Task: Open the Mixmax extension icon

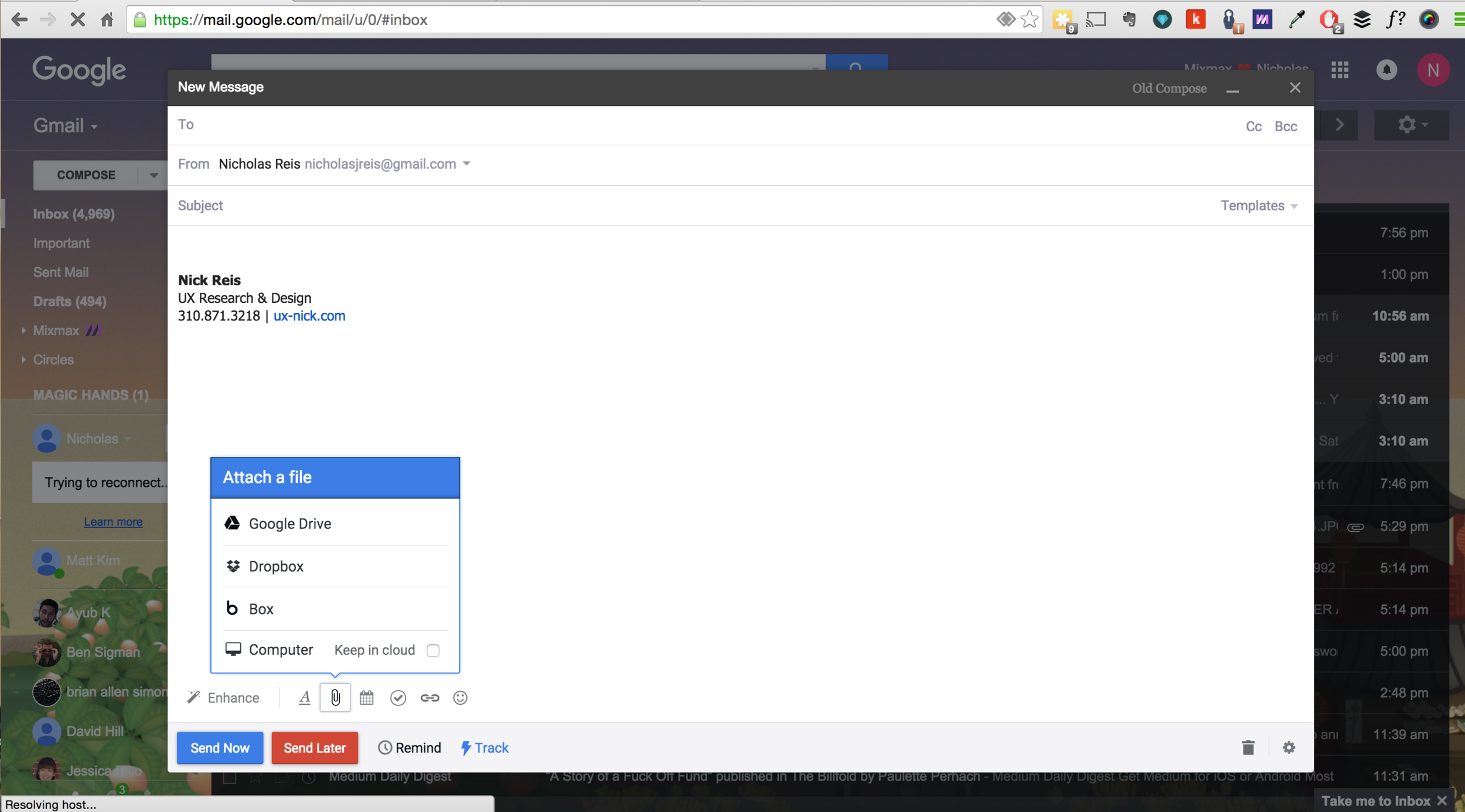Action: pyautogui.click(x=1262, y=20)
